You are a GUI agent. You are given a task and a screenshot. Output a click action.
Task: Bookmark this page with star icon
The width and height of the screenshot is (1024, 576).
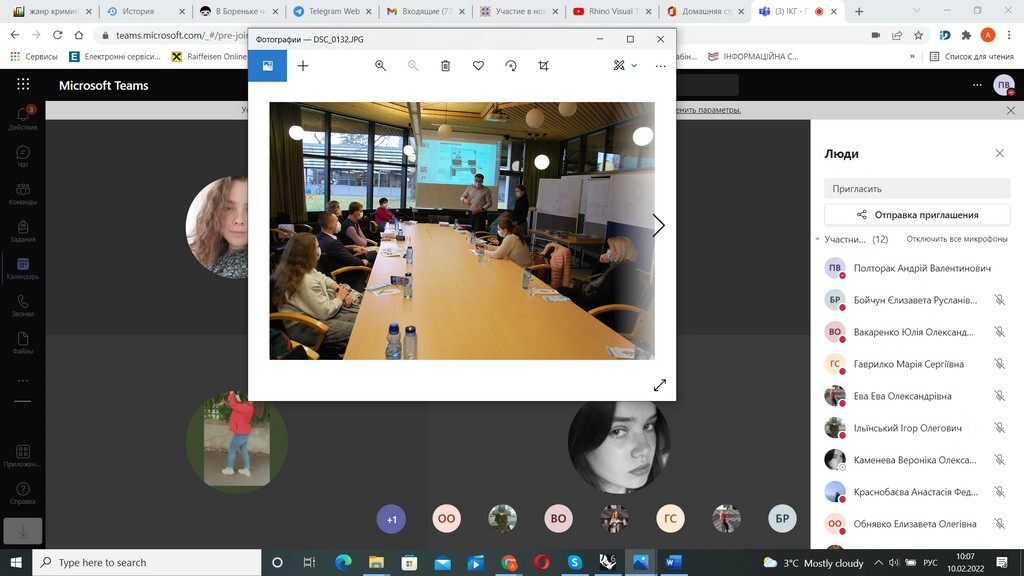tap(918, 35)
